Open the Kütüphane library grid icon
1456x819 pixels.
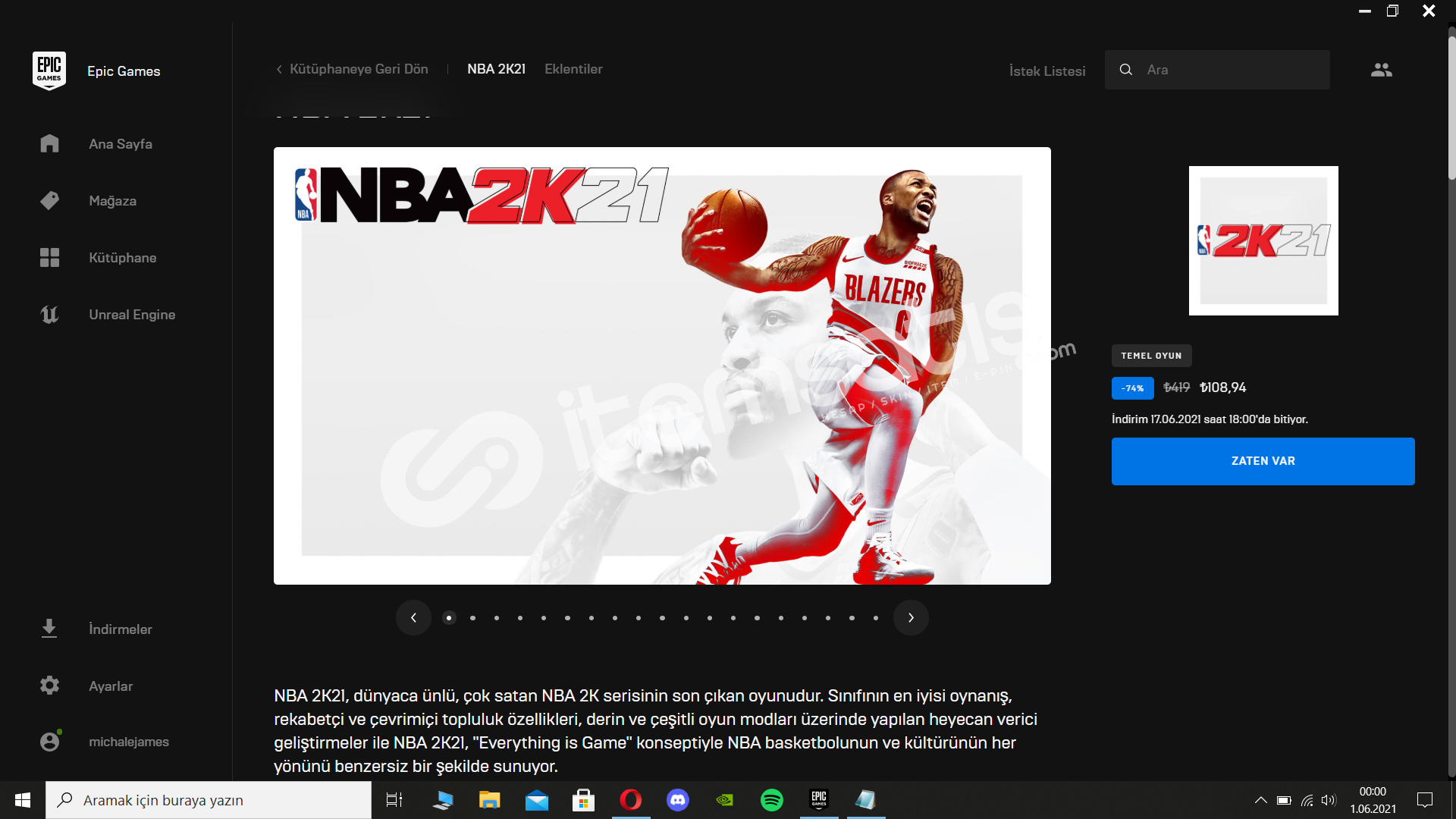(49, 257)
